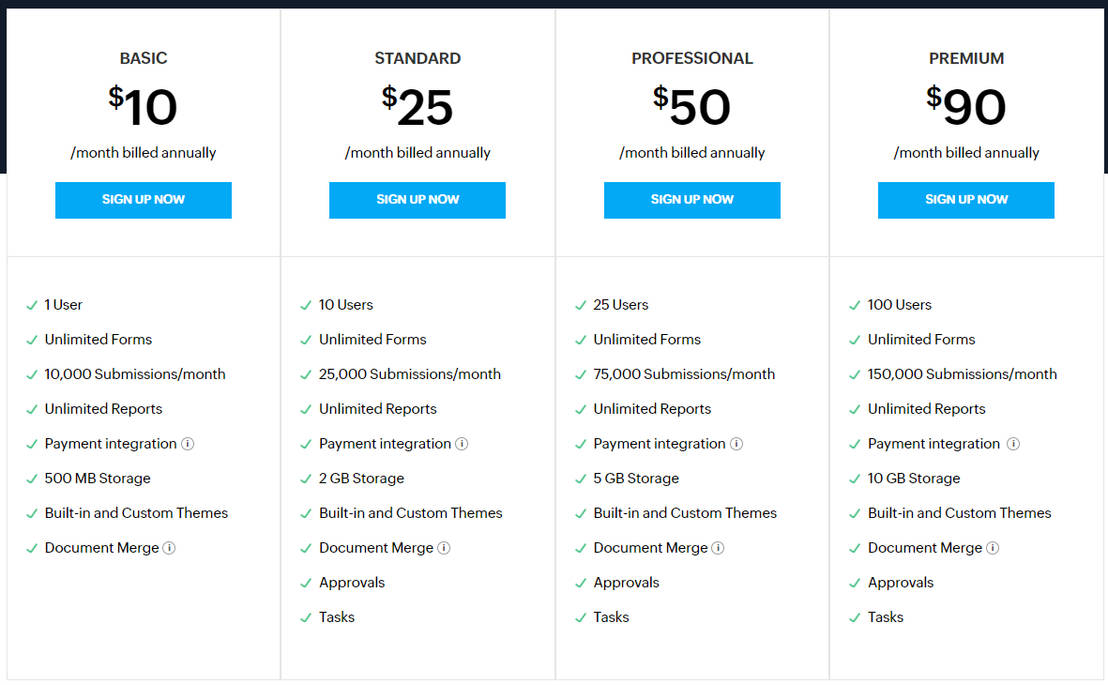This screenshot has width=1108, height=685.
Task: Click Document Merge info icon under Professional
Action: click(x=718, y=547)
